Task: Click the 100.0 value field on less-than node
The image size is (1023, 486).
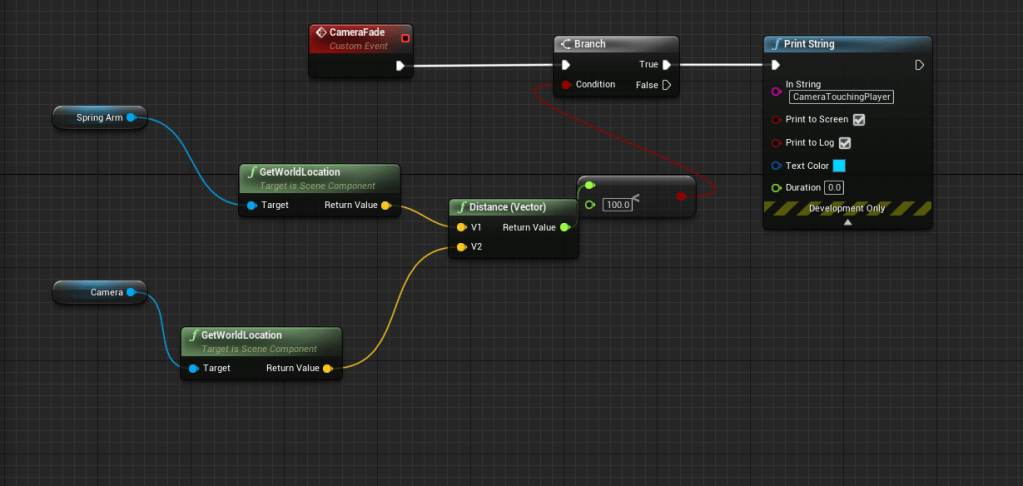Action: 619,204
